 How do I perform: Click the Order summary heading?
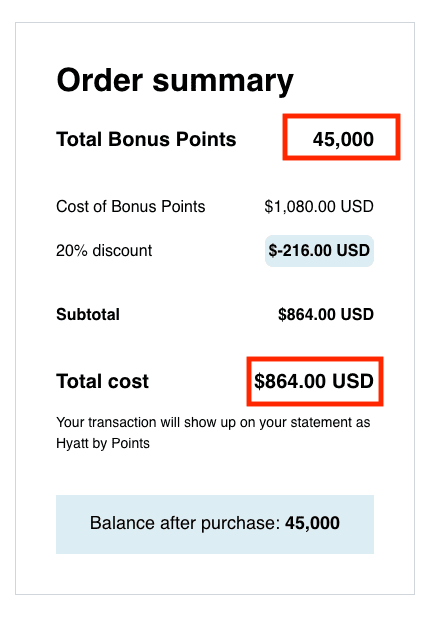pyautogui.click(x=175, y=82)
